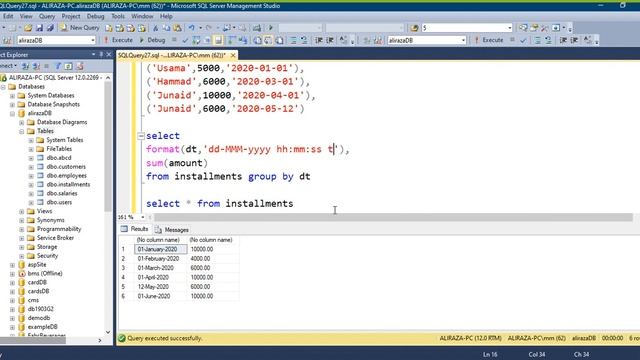This screenshot has height=360, width=640.
Task: Expand the System Databases node
Action: [12, 96]
